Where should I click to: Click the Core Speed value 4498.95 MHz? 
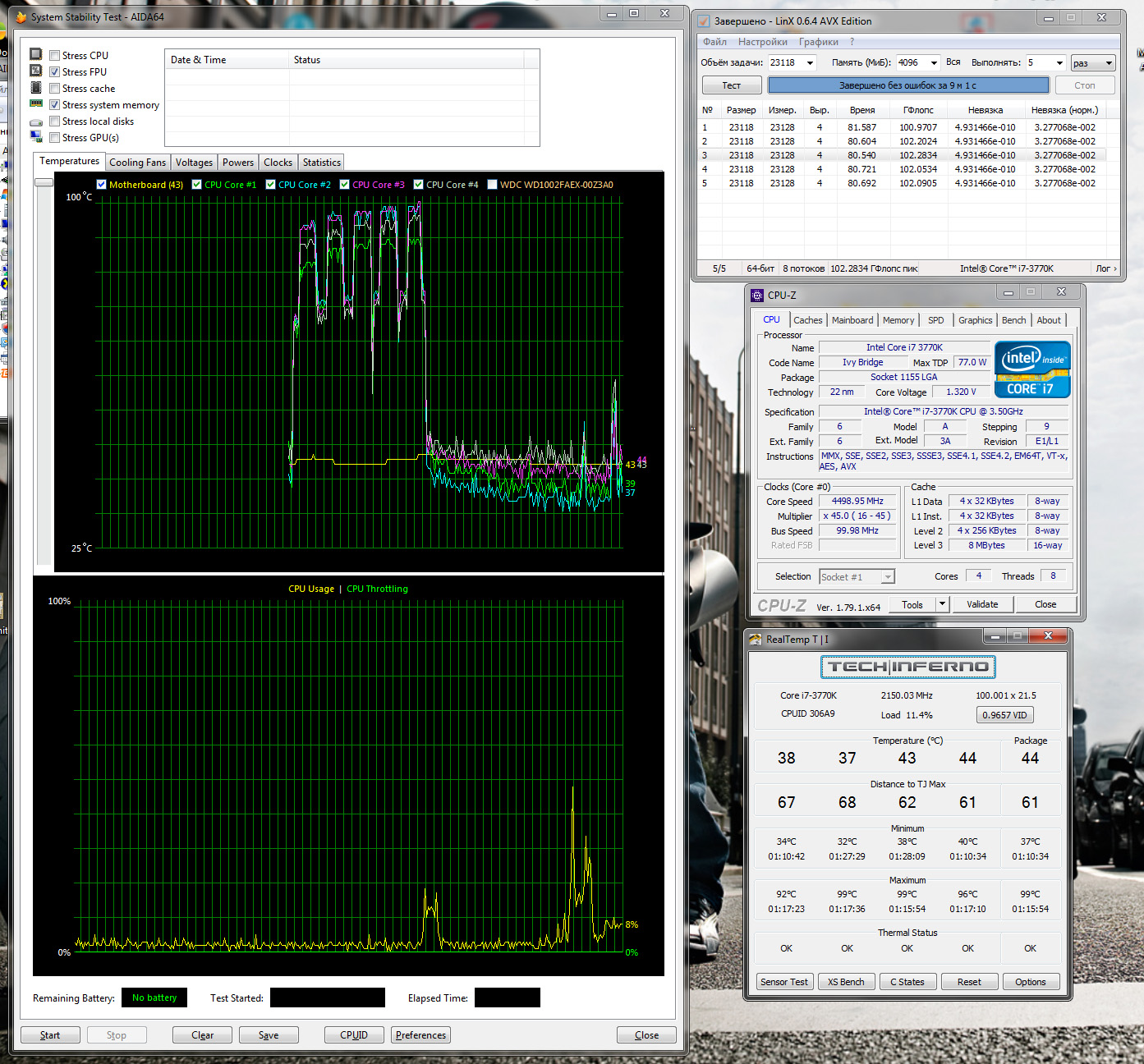[857, 501]
